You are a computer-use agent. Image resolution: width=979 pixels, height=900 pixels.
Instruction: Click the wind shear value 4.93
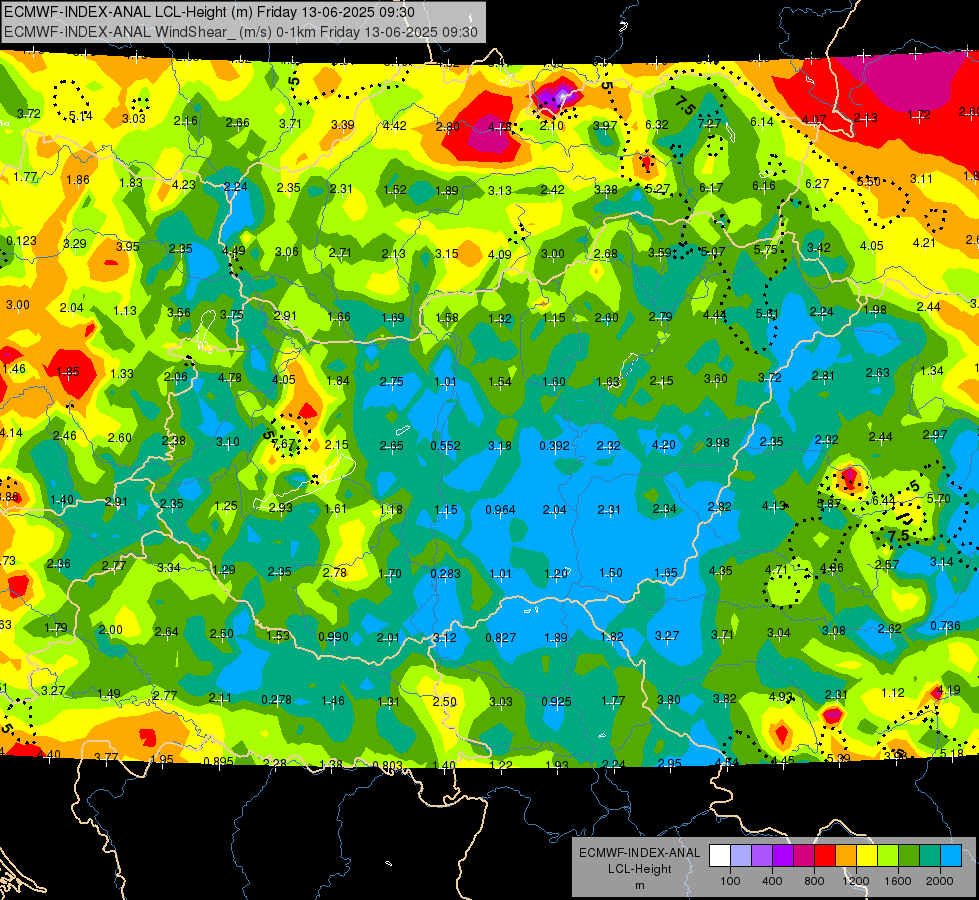point(780,696)
